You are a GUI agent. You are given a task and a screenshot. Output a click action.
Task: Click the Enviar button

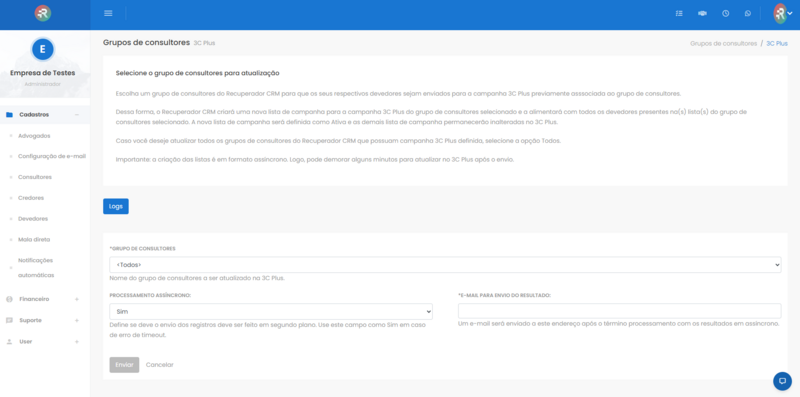(124, 365)
